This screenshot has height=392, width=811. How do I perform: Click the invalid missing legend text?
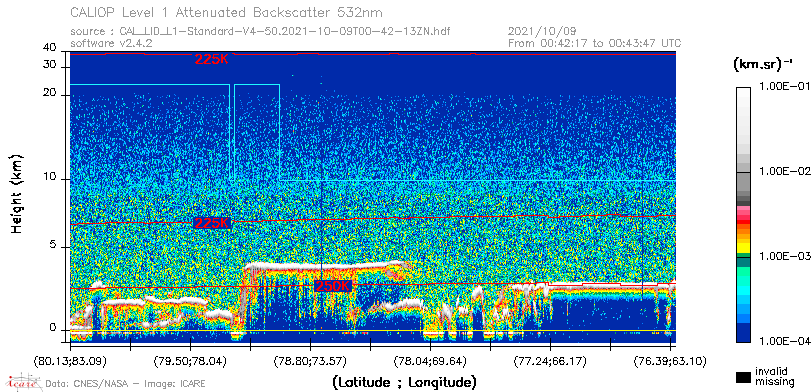(x=775, y=376)
